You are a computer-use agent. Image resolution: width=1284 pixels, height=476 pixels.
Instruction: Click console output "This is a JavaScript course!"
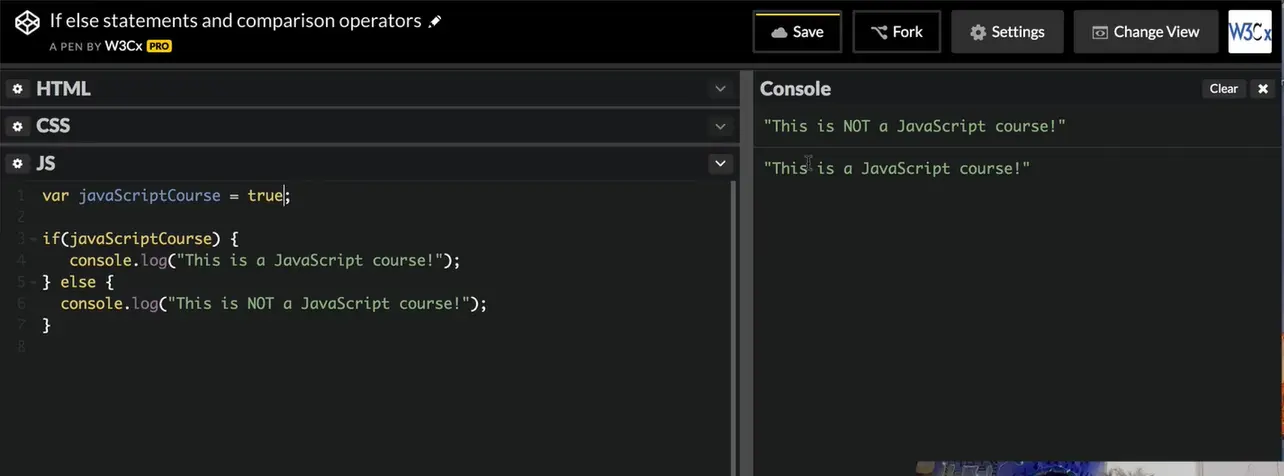896,168
